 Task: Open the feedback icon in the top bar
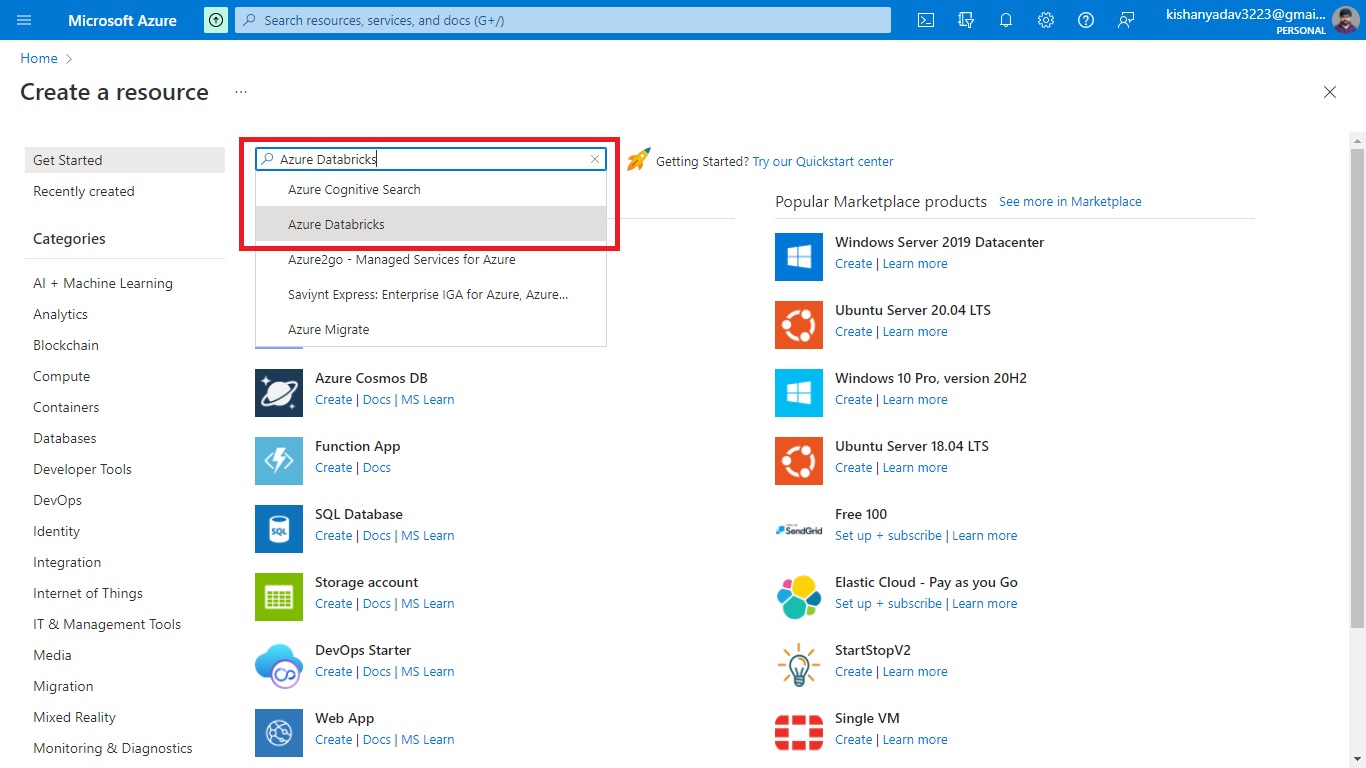(x=1126, y=20)
